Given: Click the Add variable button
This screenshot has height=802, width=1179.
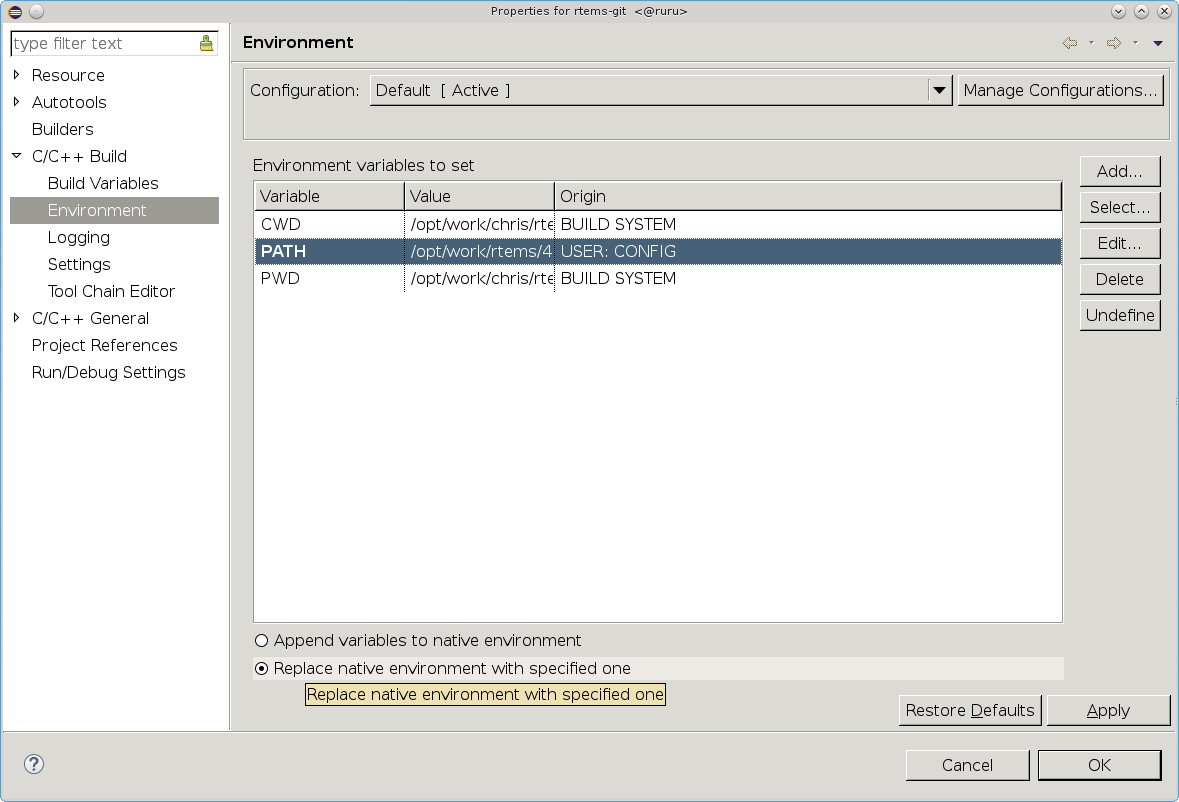Looking at the screenshot, I should click(x=1119, y=171).
